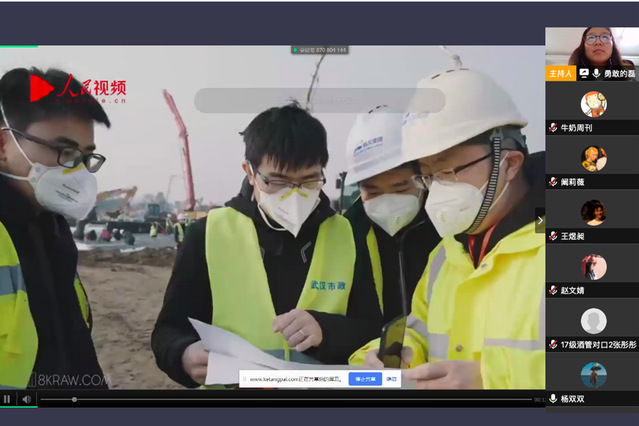
Task: Click the hide link in sharing notification
Action: [x=392, y=379]
